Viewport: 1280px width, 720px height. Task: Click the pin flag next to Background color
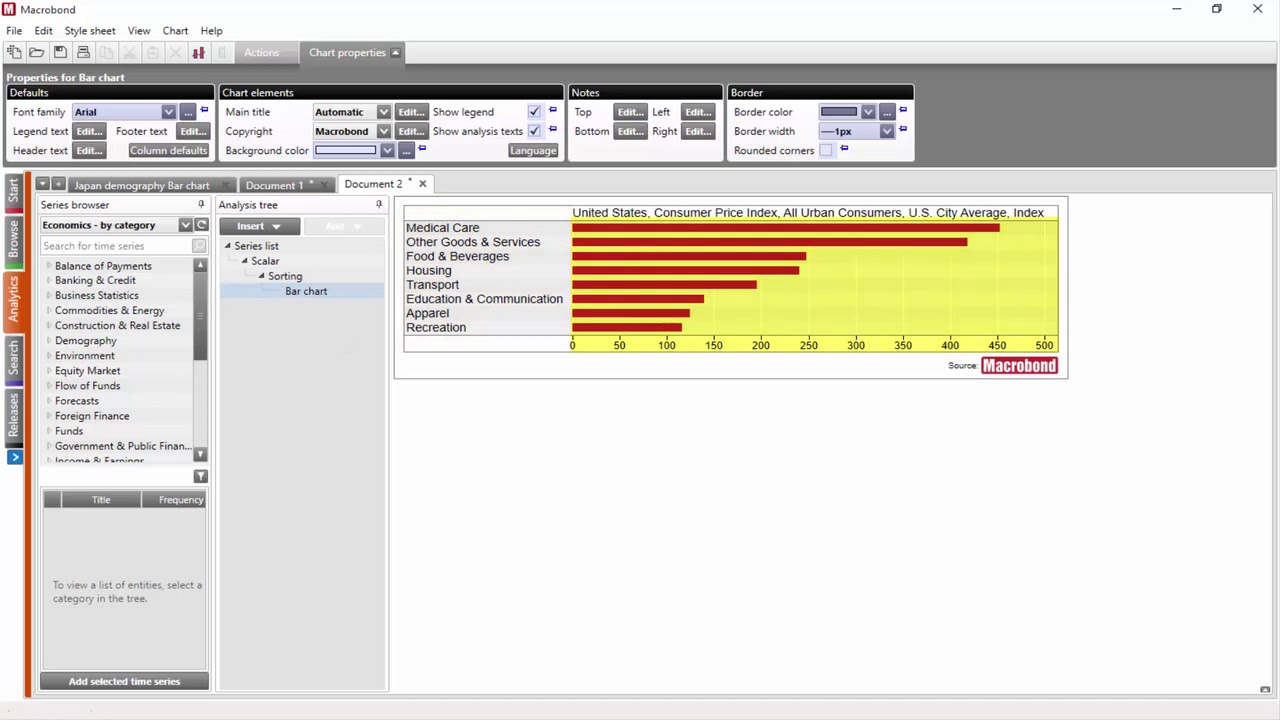tap(422, 148)
